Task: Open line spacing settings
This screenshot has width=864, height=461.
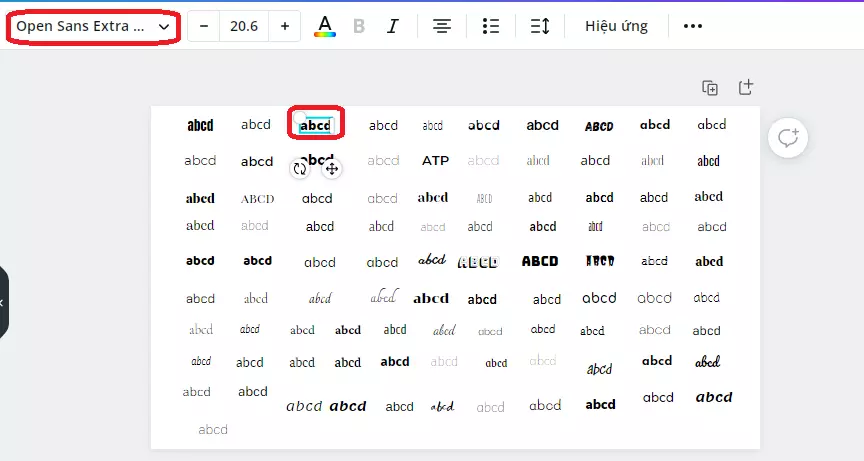Action: click(540, 26)
